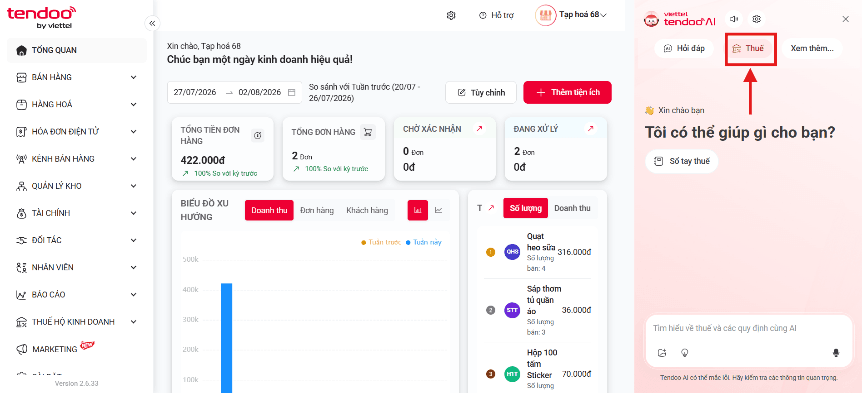This screenshot has width=862, height=393.
Task: Click the Thêm tiện ích button
Action: tap(567, 92)
